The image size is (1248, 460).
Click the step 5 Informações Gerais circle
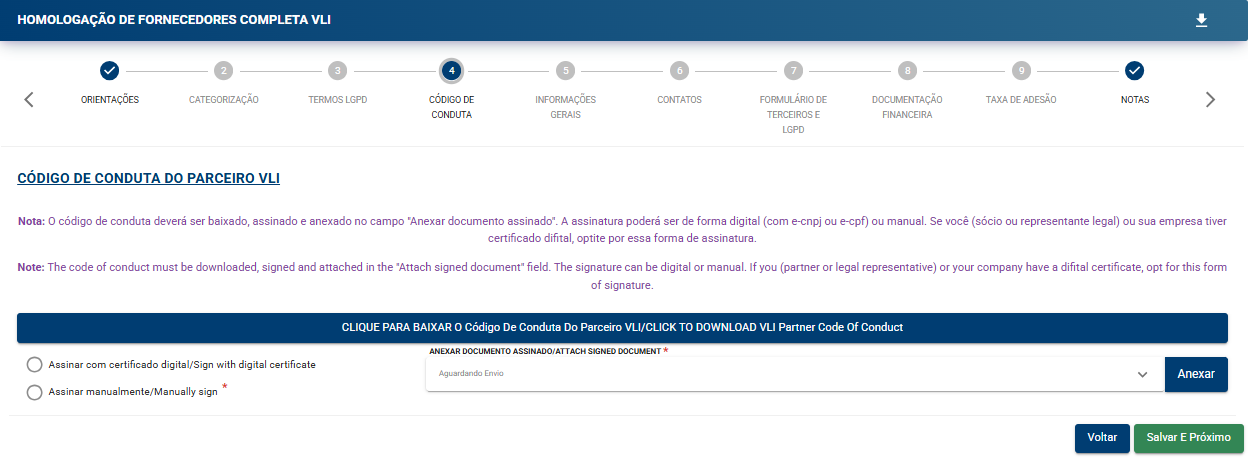coord(566,71)
